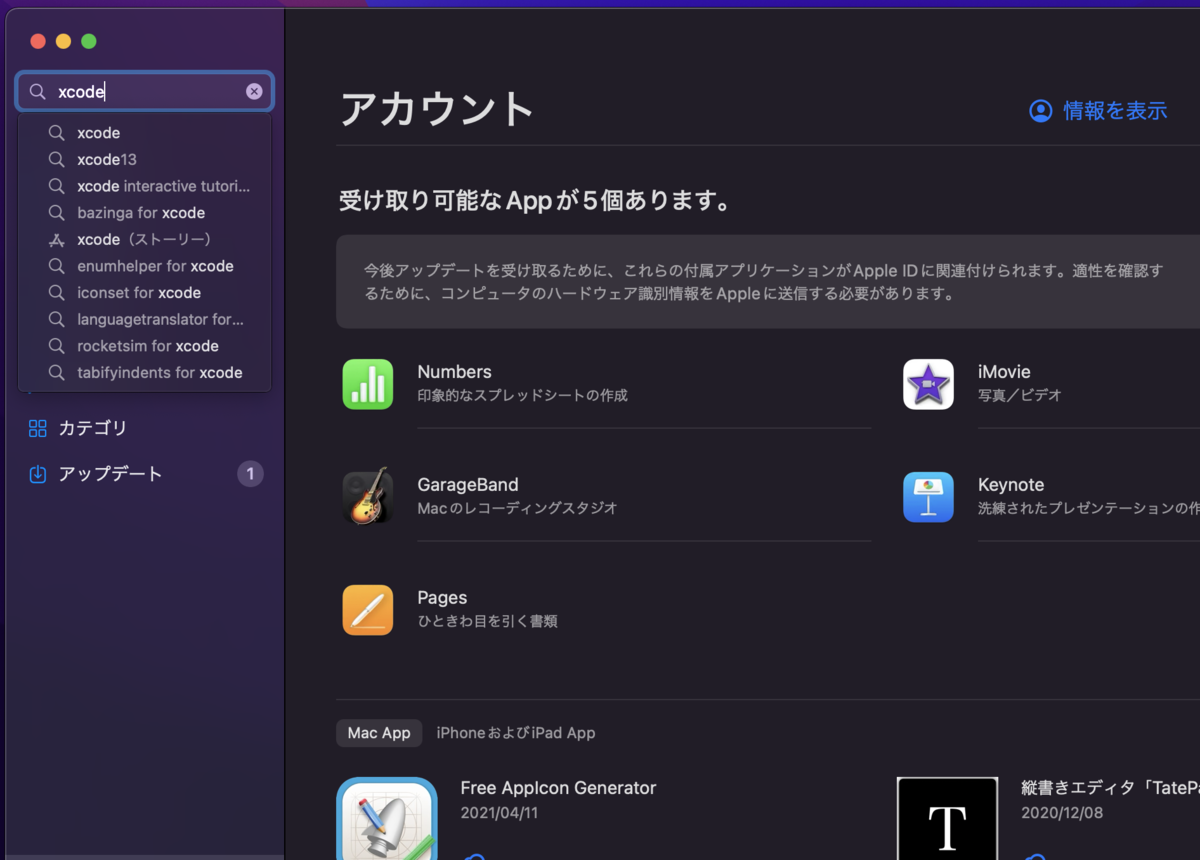Viewport: 1200px width, 860px height.
Task: Open アップデート showing one pending update
Action: coord(100,474)
